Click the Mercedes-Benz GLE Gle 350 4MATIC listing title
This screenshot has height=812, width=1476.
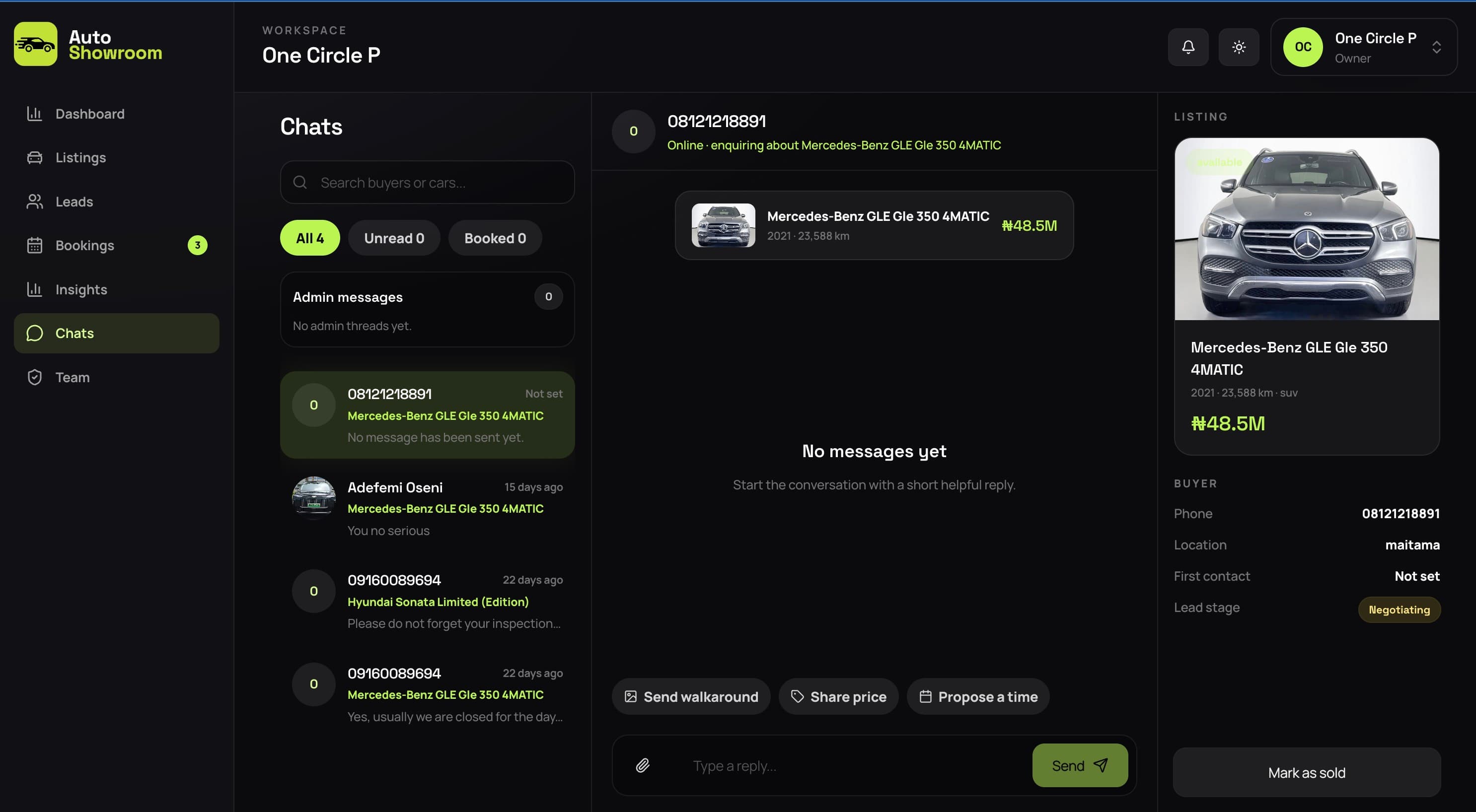coord(1289,358)
